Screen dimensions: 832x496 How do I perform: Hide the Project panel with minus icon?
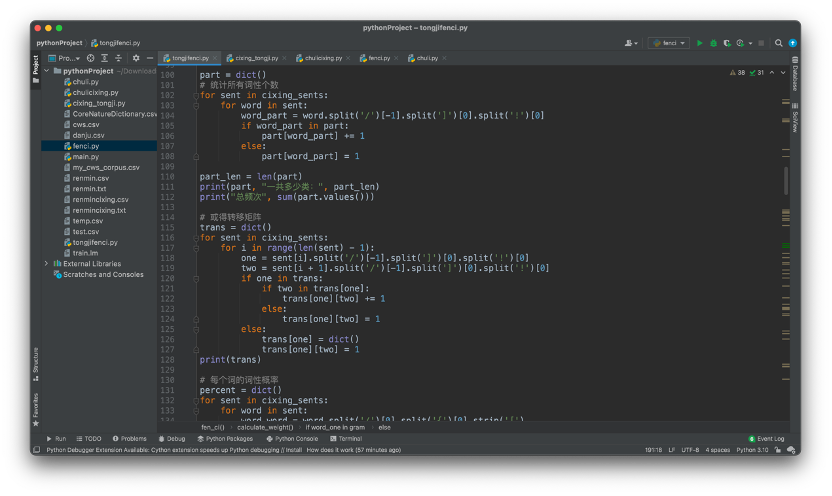click(x=150, y=58)
